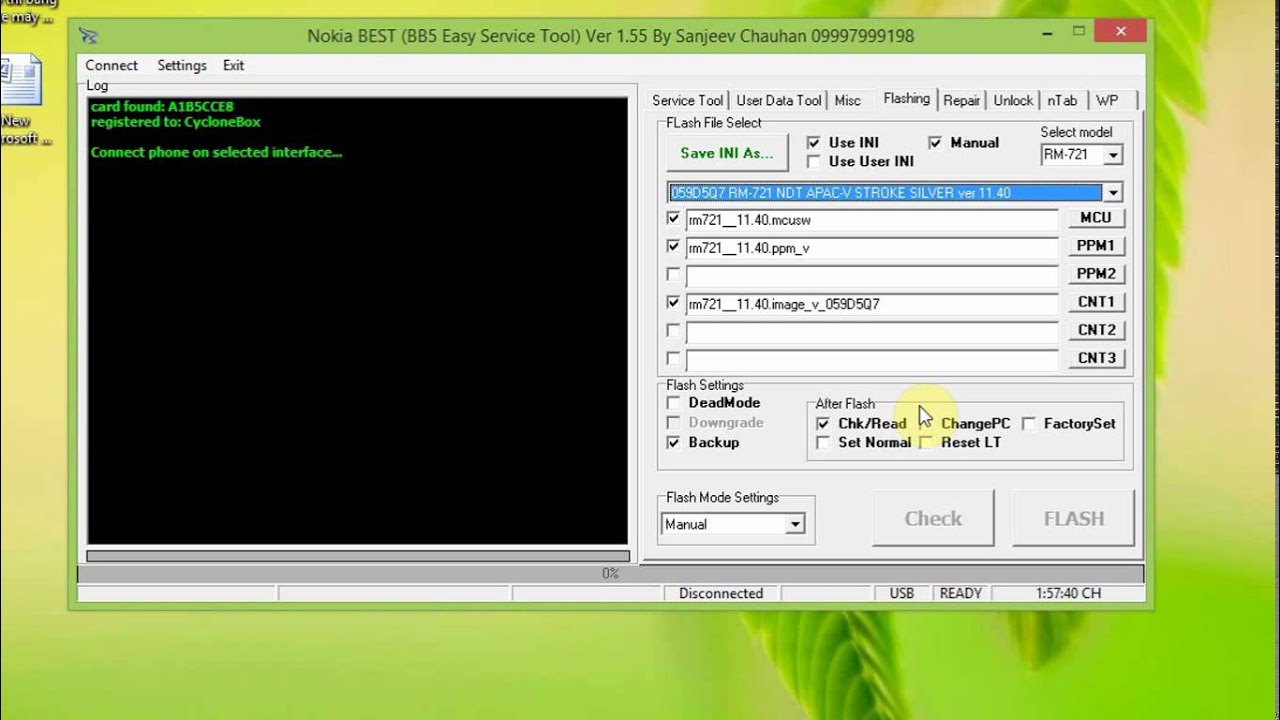Viewport: 1280px width, 720px height.
Task: Go to the Repair tab
Action: [961, 100]
